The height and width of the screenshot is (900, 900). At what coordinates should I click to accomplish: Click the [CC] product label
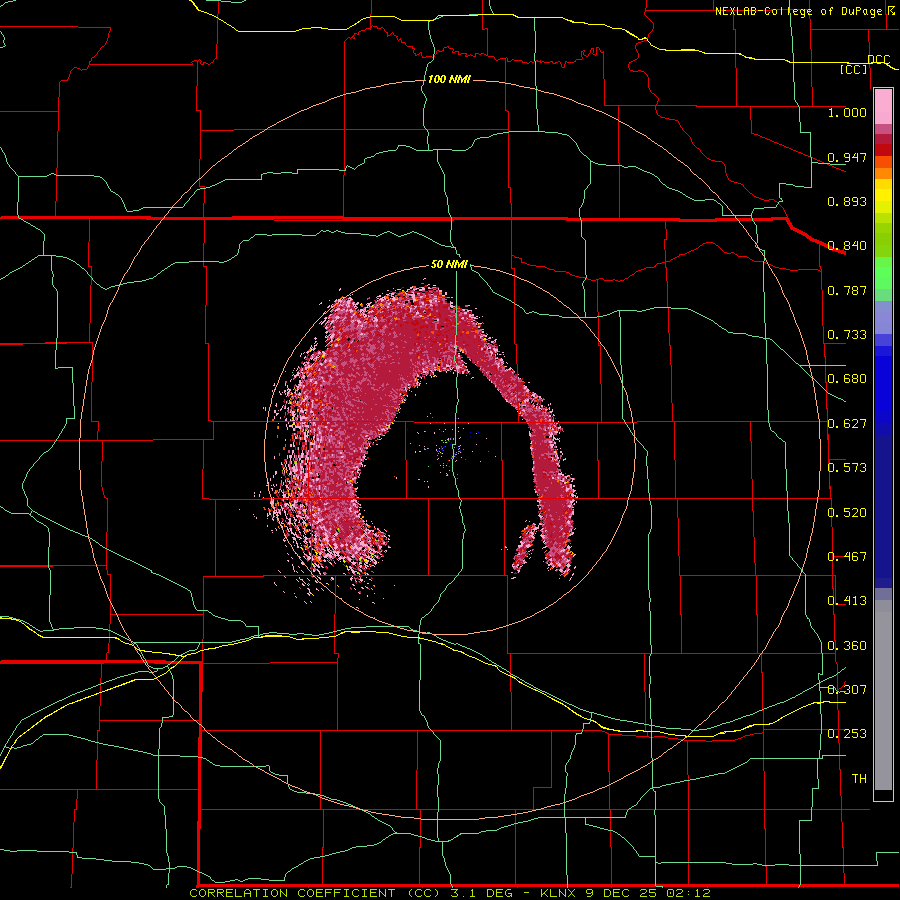click(x=854, y=70)
